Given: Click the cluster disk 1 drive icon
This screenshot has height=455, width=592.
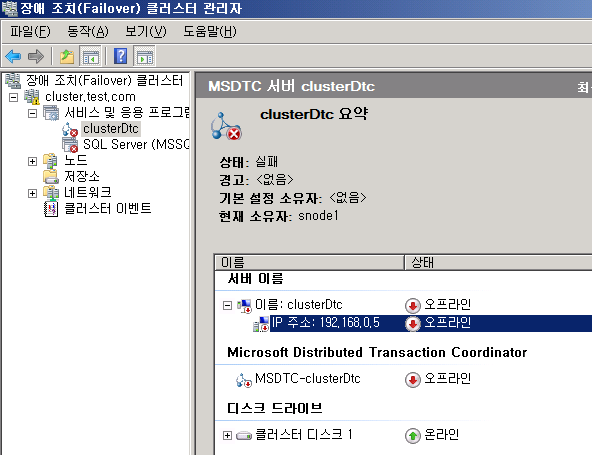Looking at the screenshot, I should (x=244, y=436).
